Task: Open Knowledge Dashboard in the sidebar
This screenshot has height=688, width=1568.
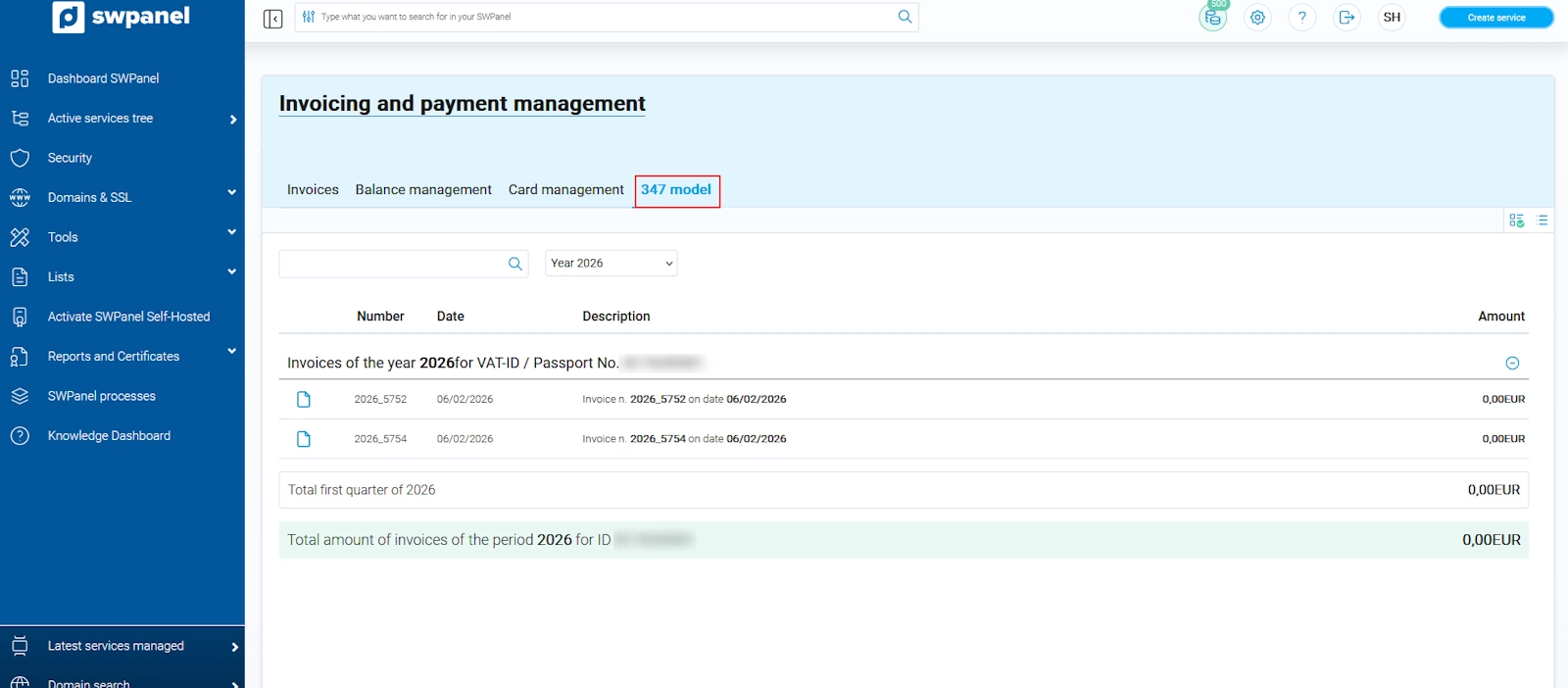Action: pyautogui.click(x=109, y=436)
